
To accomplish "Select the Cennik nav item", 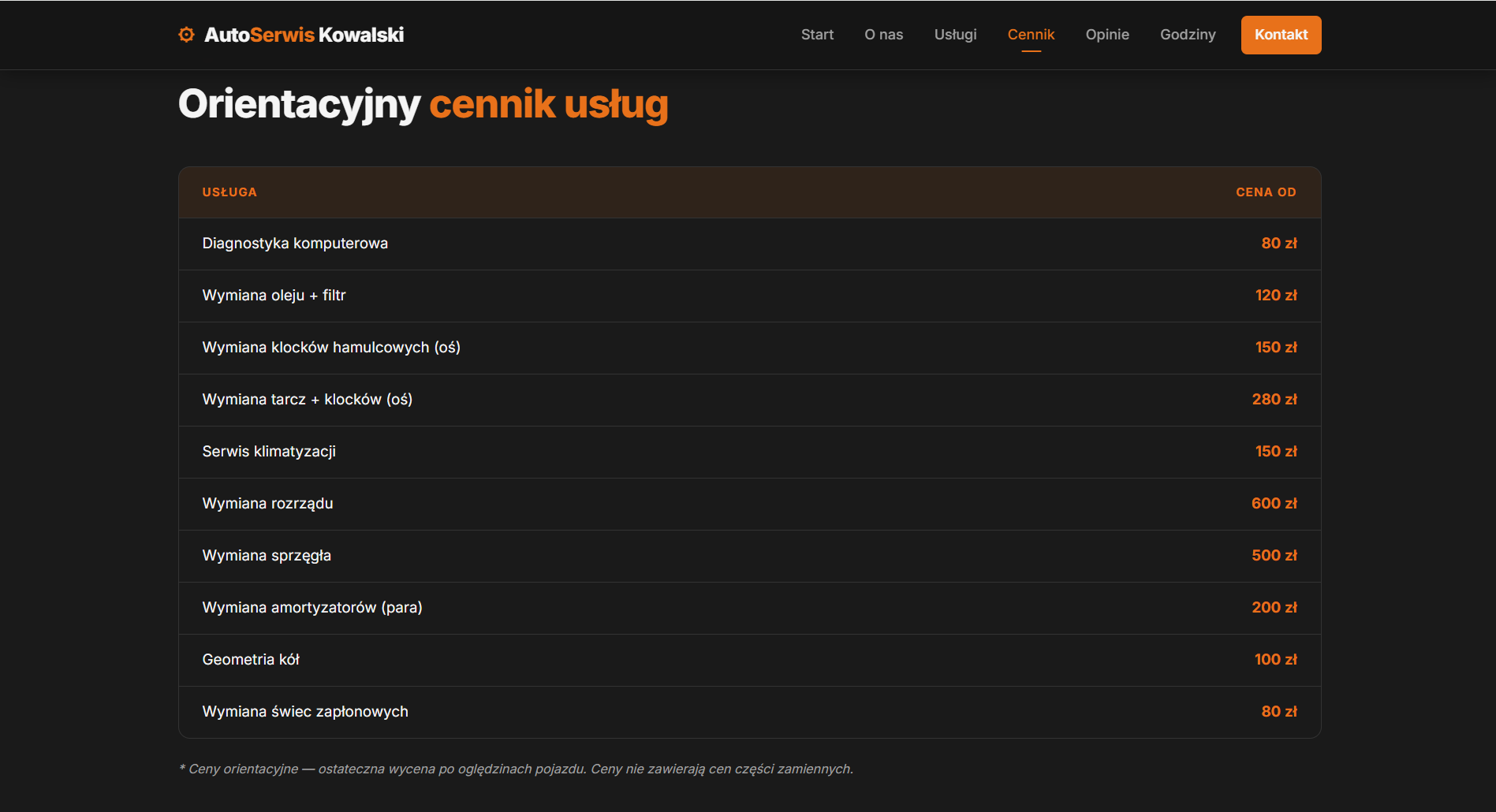I will pos(1031,35).
